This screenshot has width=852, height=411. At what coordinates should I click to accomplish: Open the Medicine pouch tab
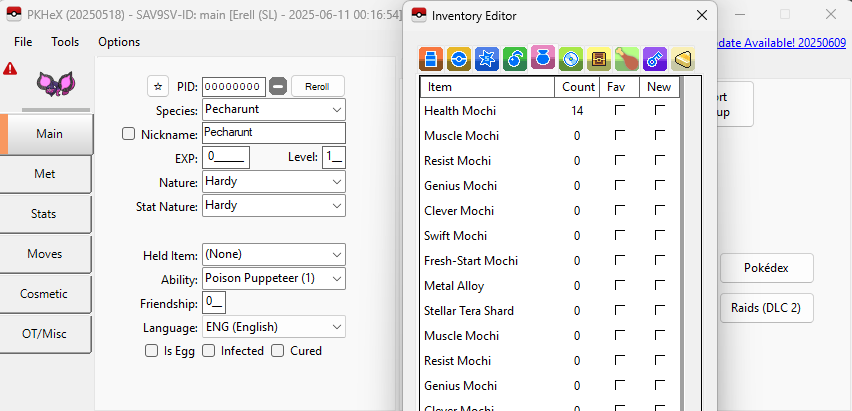(x=431, y=59)
